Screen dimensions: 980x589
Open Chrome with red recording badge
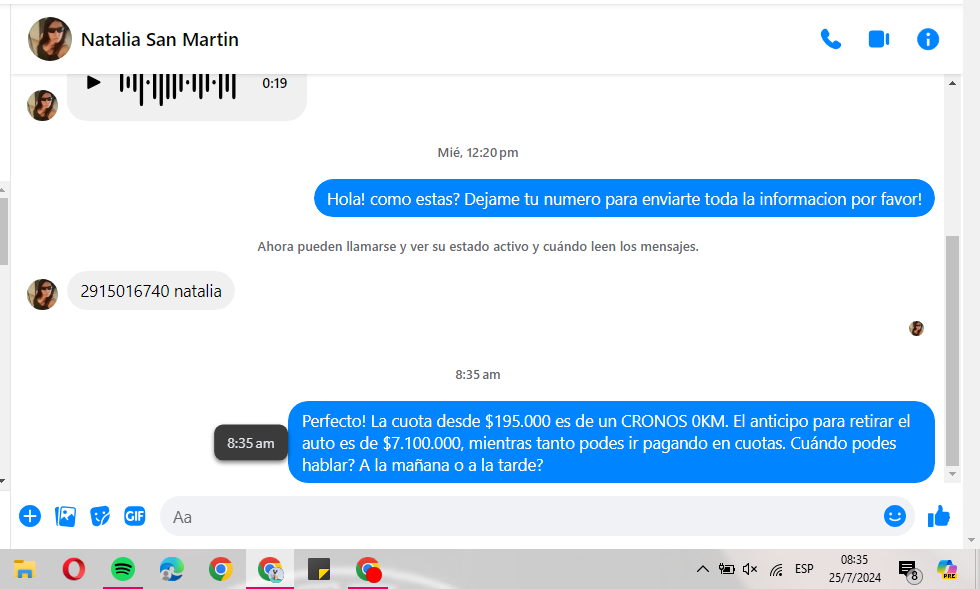pyautogui.click(x=368, y=570)
